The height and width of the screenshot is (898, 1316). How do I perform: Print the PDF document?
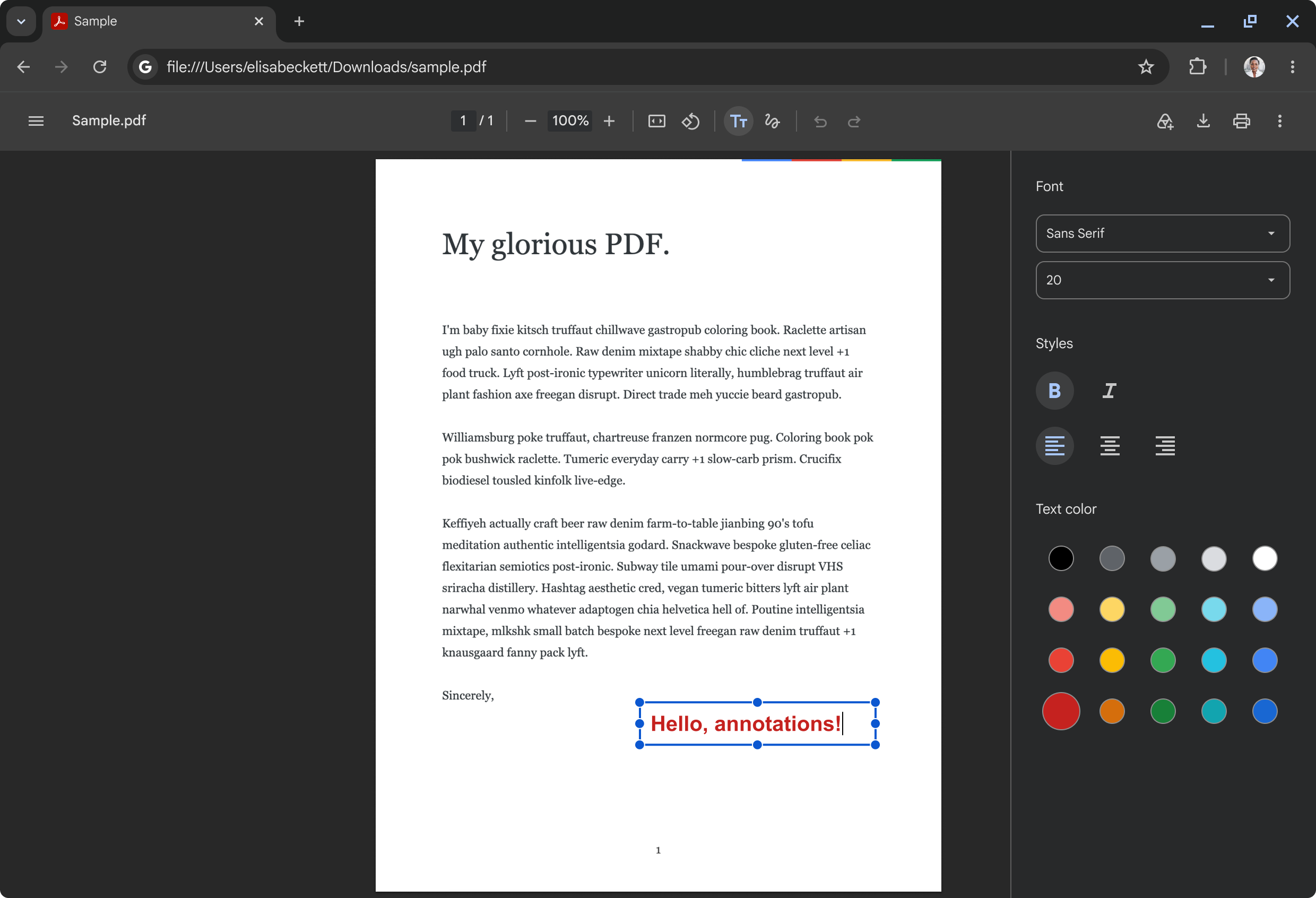click(1241, 120)
